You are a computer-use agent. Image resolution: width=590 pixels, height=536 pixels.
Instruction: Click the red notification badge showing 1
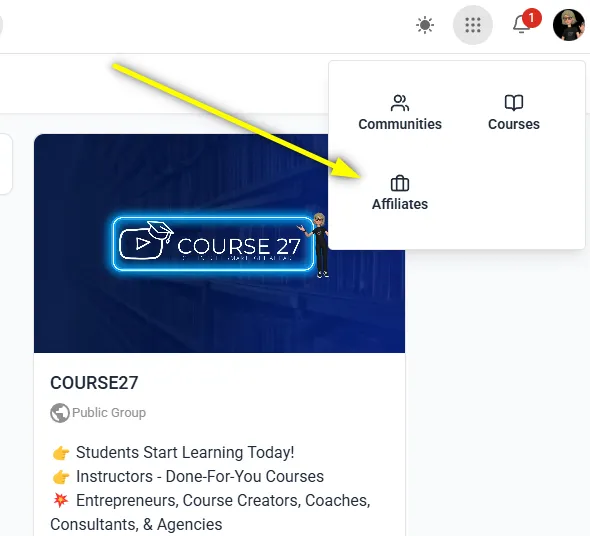(x=531, y=18)
